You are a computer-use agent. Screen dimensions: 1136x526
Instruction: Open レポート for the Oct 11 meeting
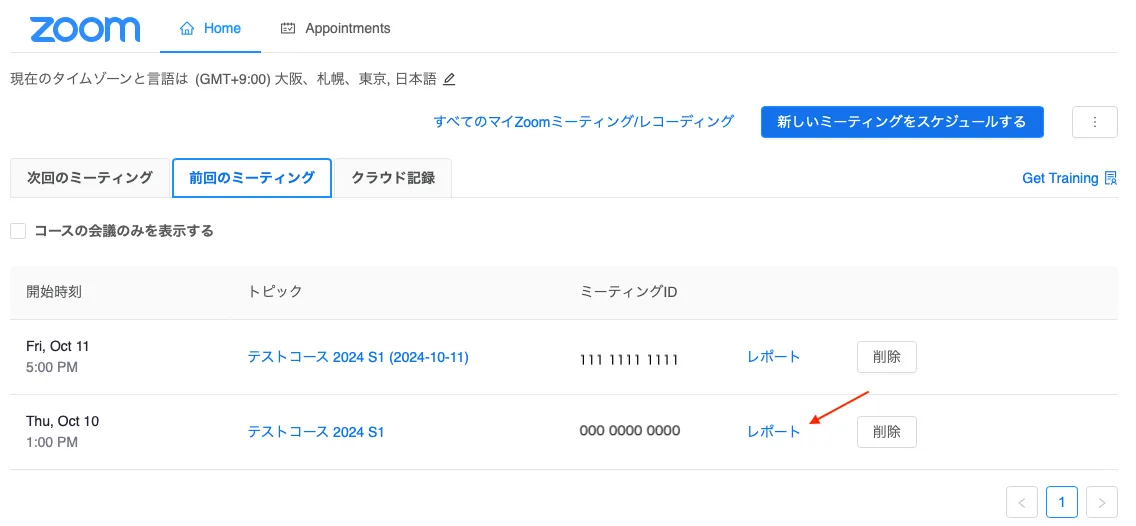[773, 357]
